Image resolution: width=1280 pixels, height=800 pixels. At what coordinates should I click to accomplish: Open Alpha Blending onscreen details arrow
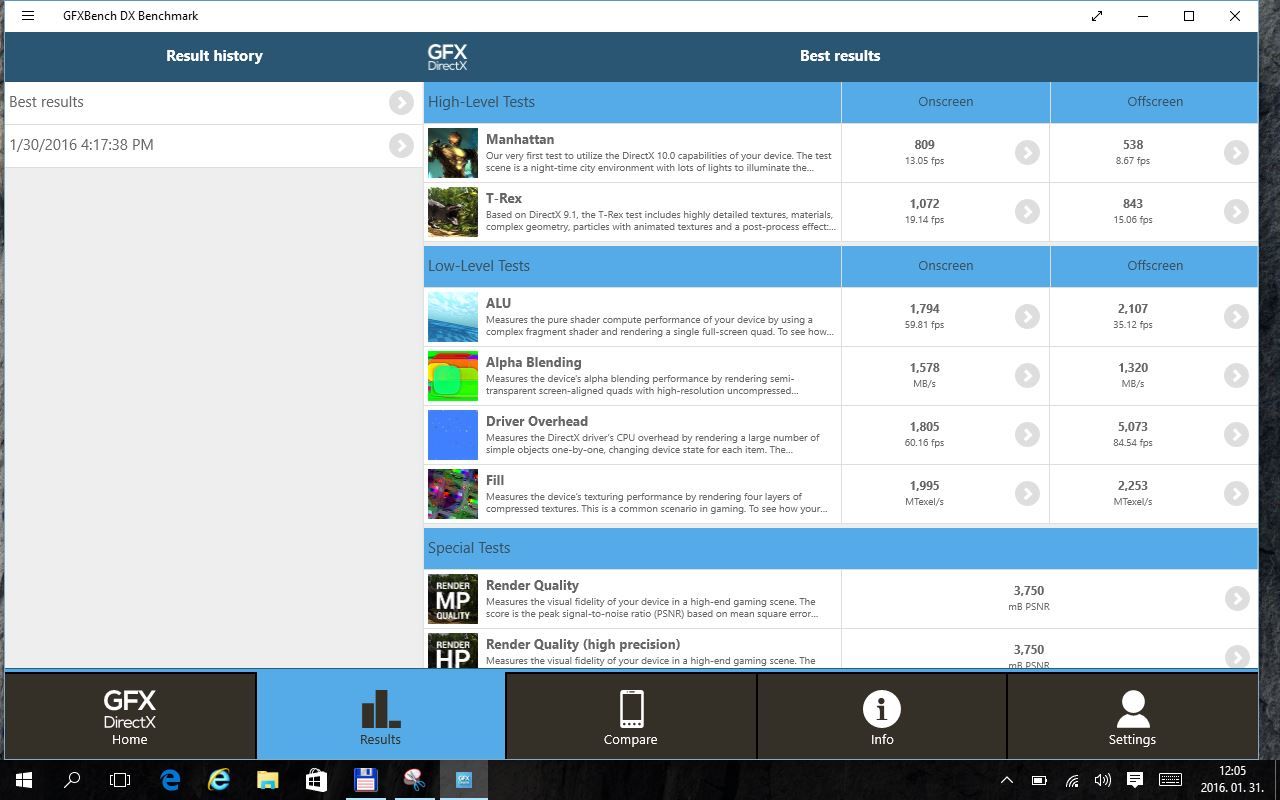click(x=1027, y=375)
